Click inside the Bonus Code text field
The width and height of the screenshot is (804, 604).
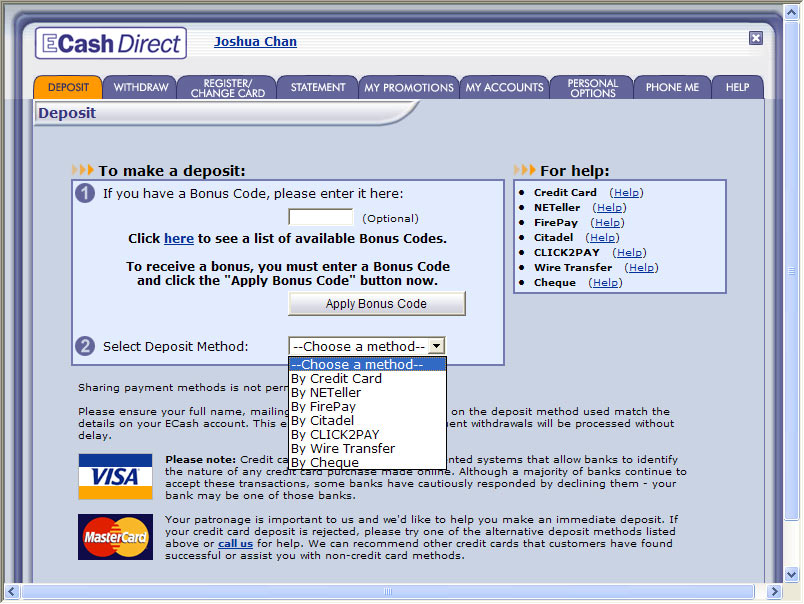pos(320,217)
